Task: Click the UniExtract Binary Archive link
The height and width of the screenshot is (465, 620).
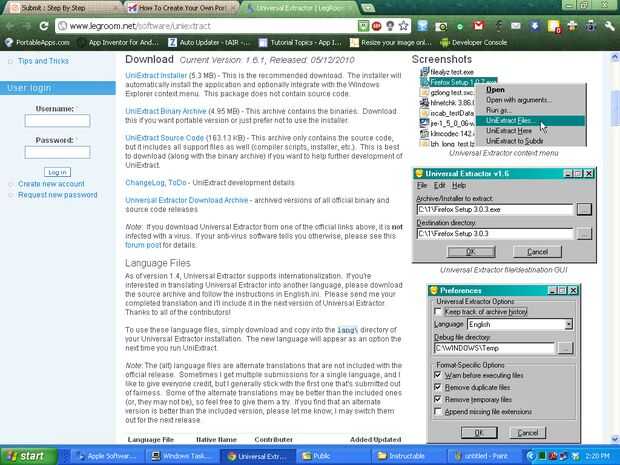Action: click(x=166, y=111)
